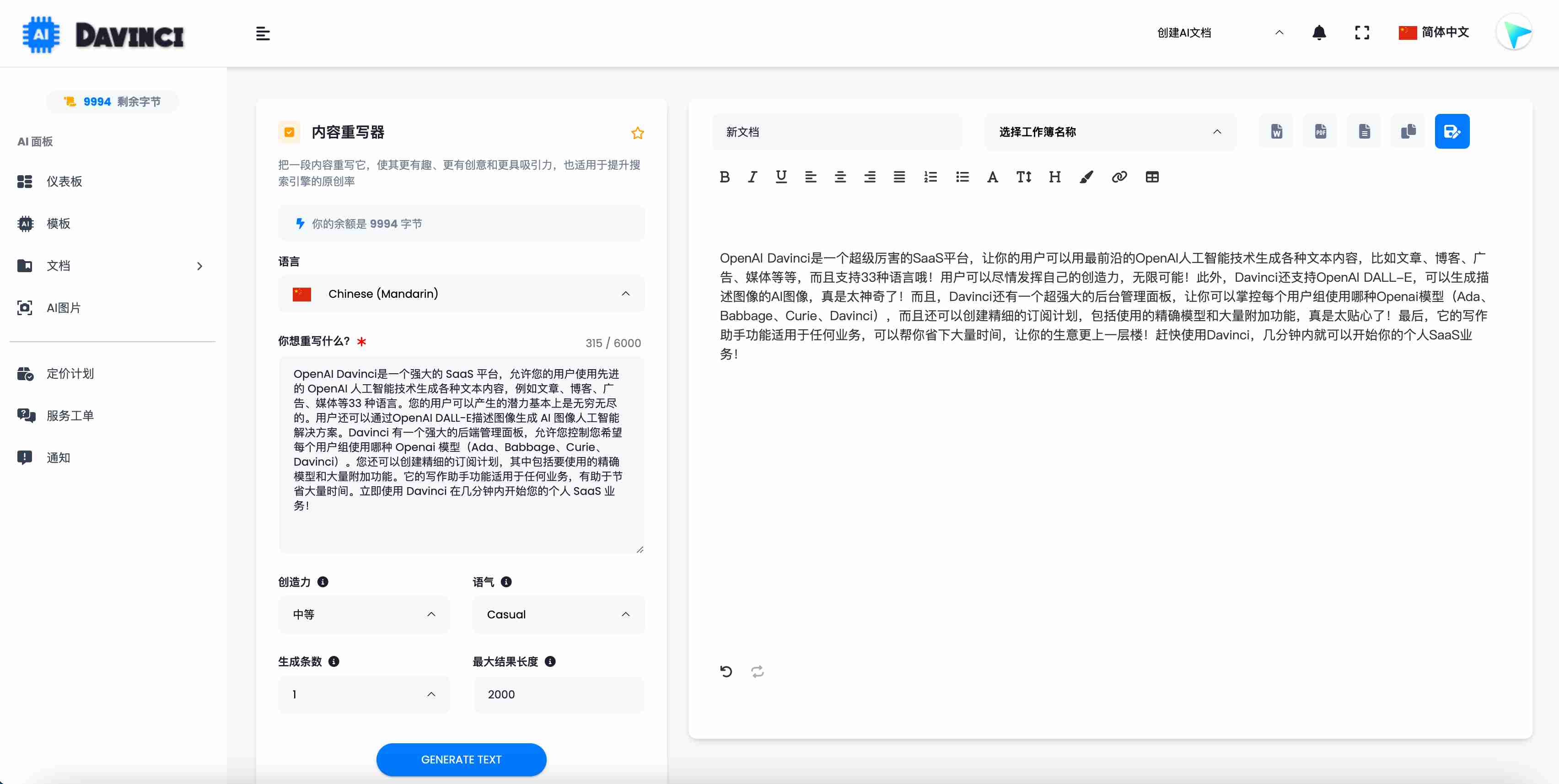Insert a hyperlink in editor
This screenshot has width=1559, height=784.
(x=1119, y=177)
